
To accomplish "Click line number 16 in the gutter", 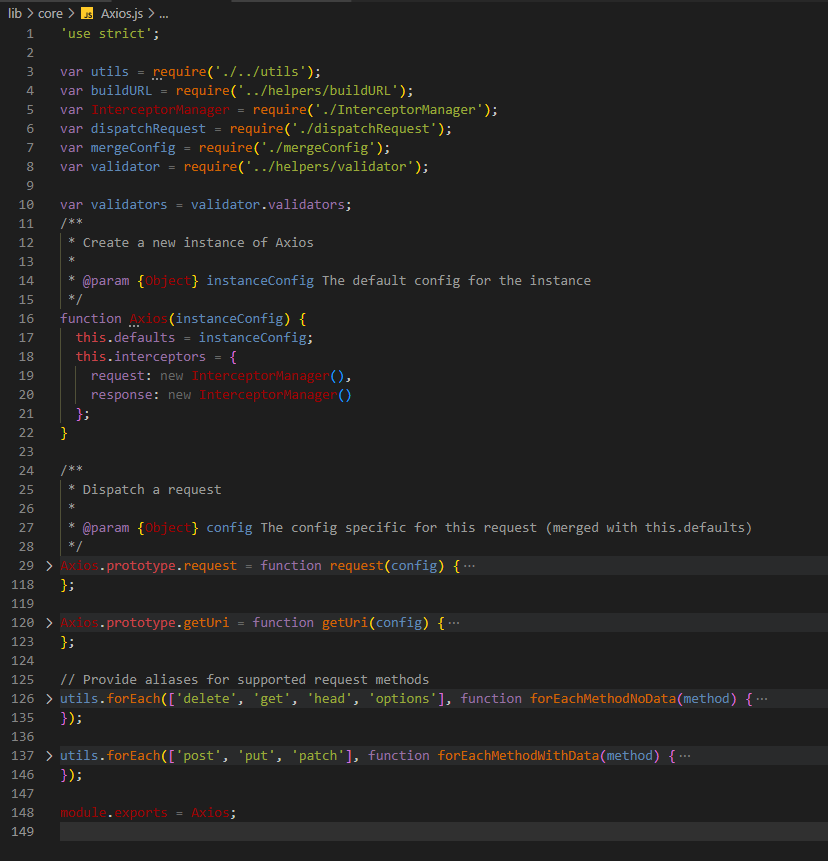I will (26, 319).
